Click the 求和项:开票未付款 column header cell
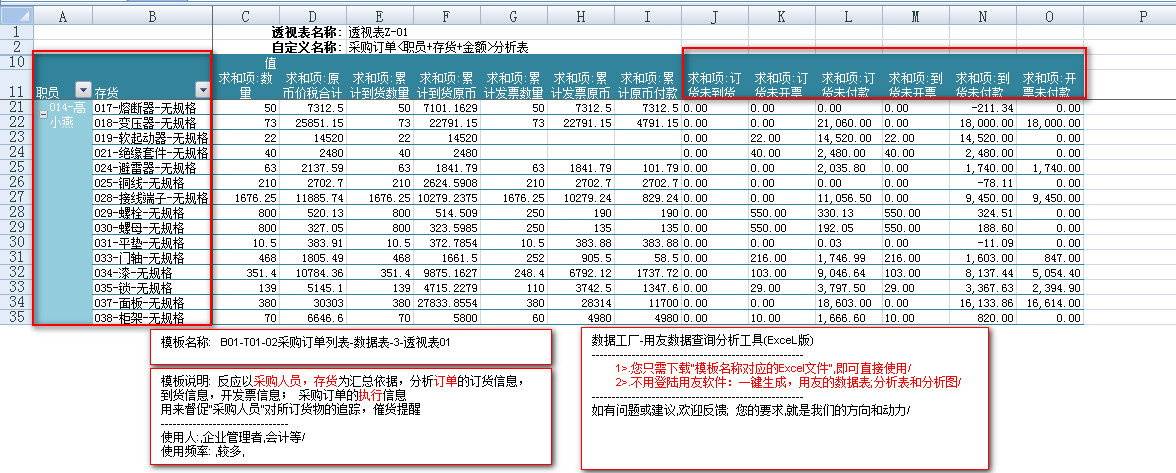 point(1049,84)
